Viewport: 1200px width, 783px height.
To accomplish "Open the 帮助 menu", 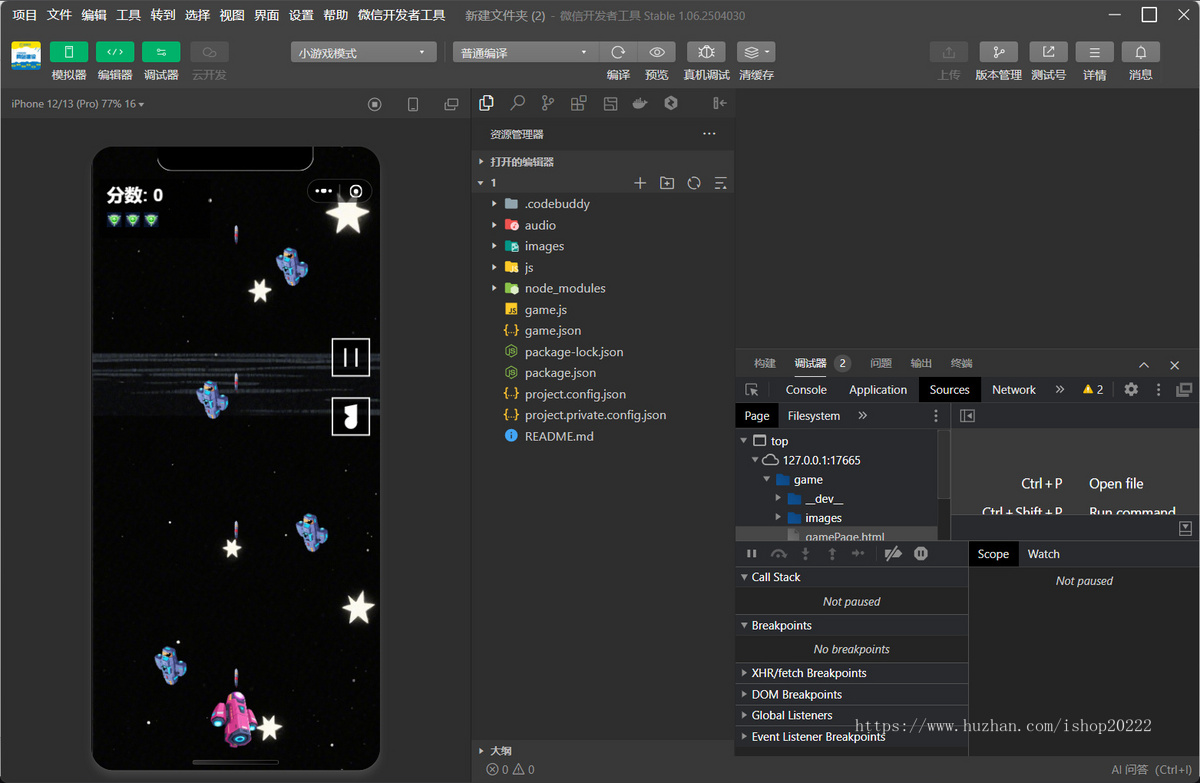I will click(x=336, y=15).
